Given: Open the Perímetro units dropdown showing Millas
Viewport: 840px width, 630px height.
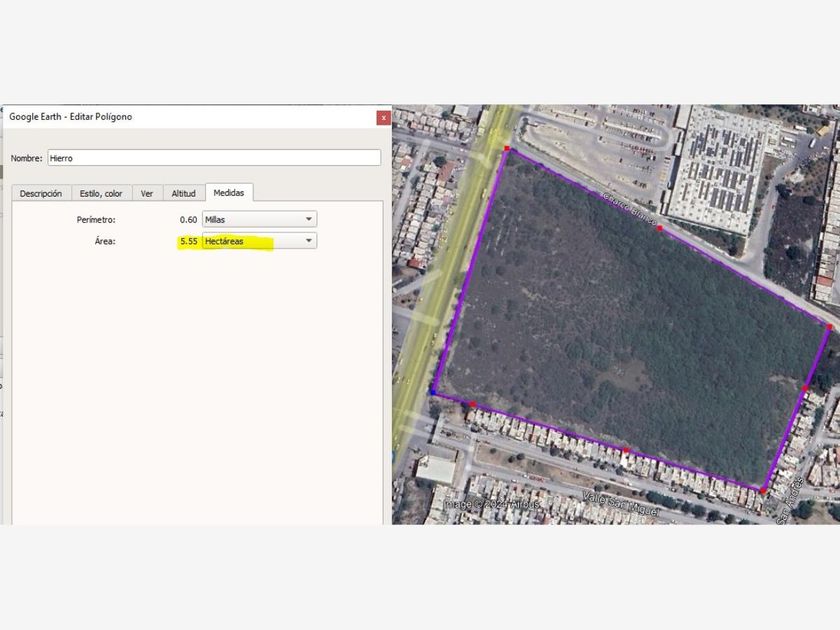Looking at the screenshot, I should (x=258, y=218).
